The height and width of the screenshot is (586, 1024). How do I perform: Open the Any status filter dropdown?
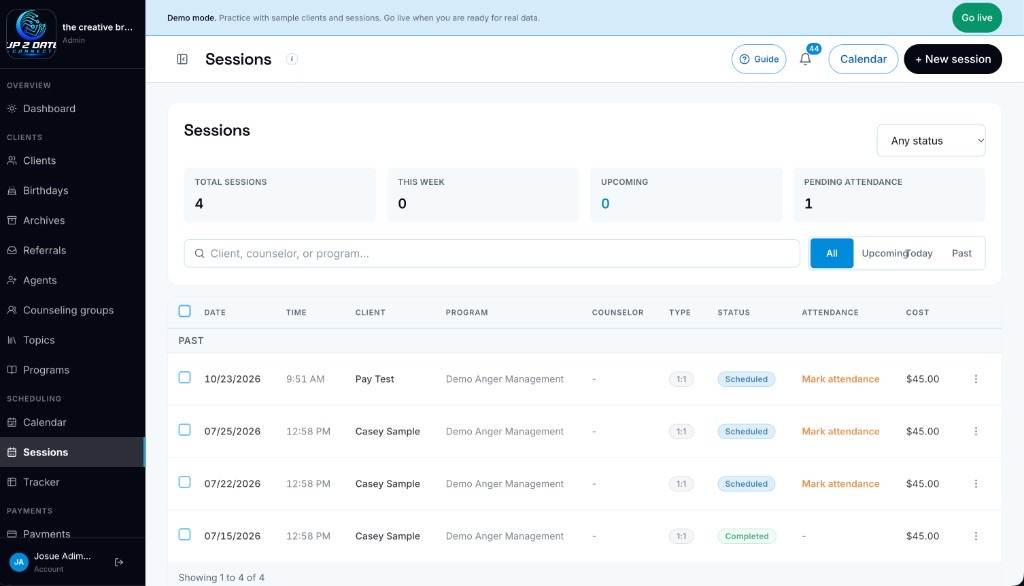coord(931,140)
